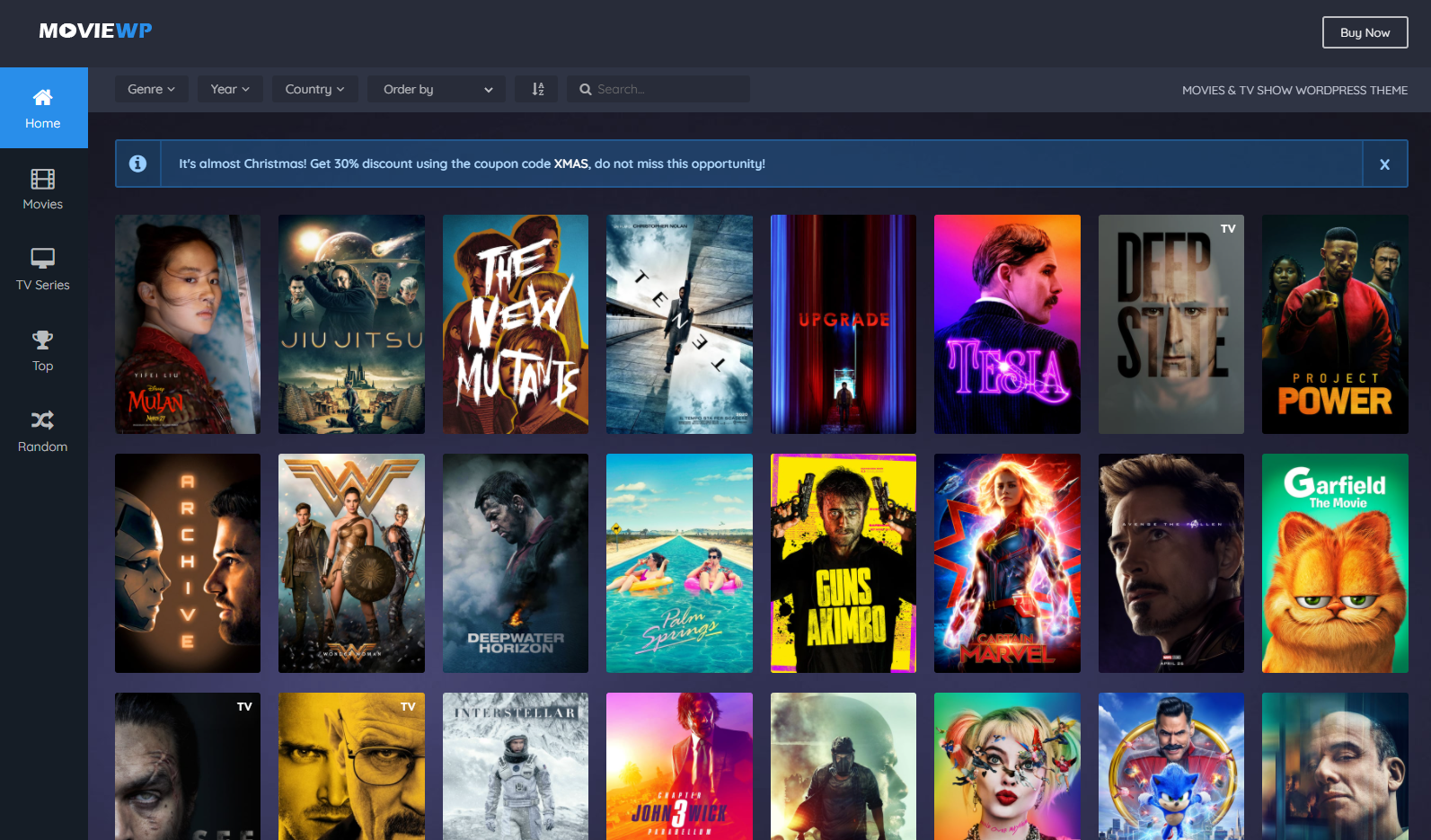The height and width of the screenshot is (840, 1431).
Task: Focus the Search input field
Action: pyautogui.click(x=658, y=89)
